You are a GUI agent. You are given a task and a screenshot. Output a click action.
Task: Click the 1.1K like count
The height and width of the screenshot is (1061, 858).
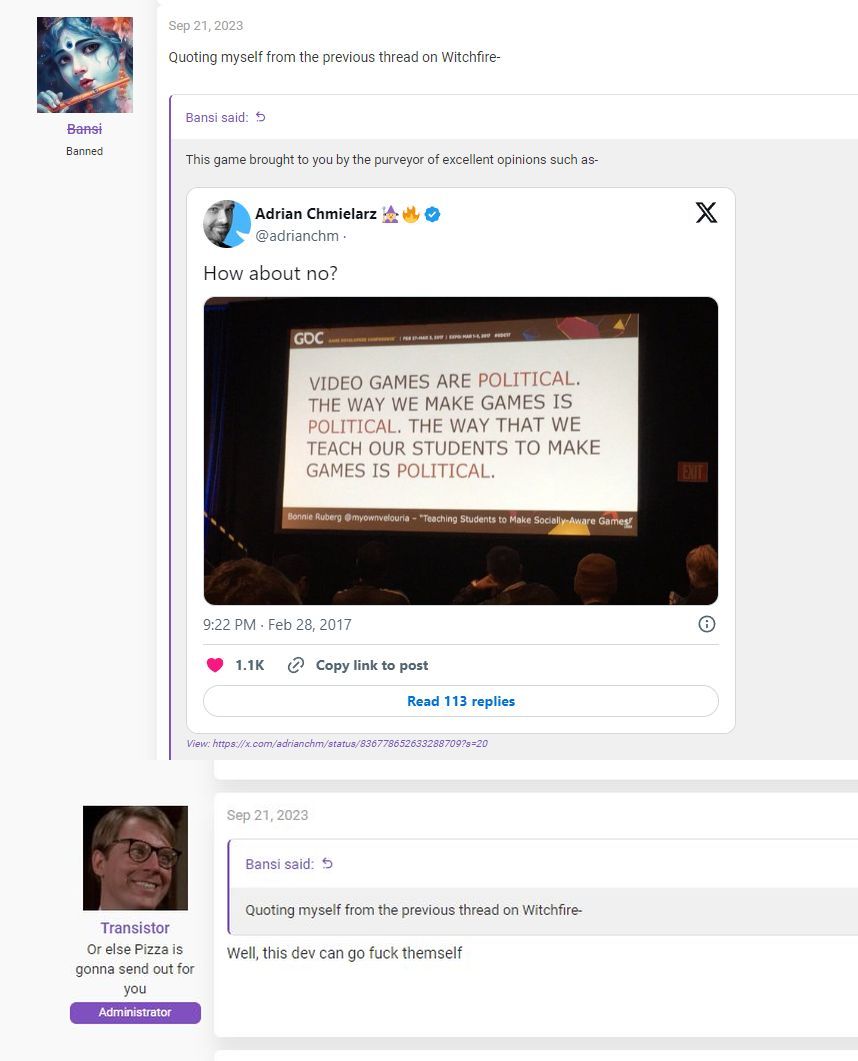pos(250,665)
